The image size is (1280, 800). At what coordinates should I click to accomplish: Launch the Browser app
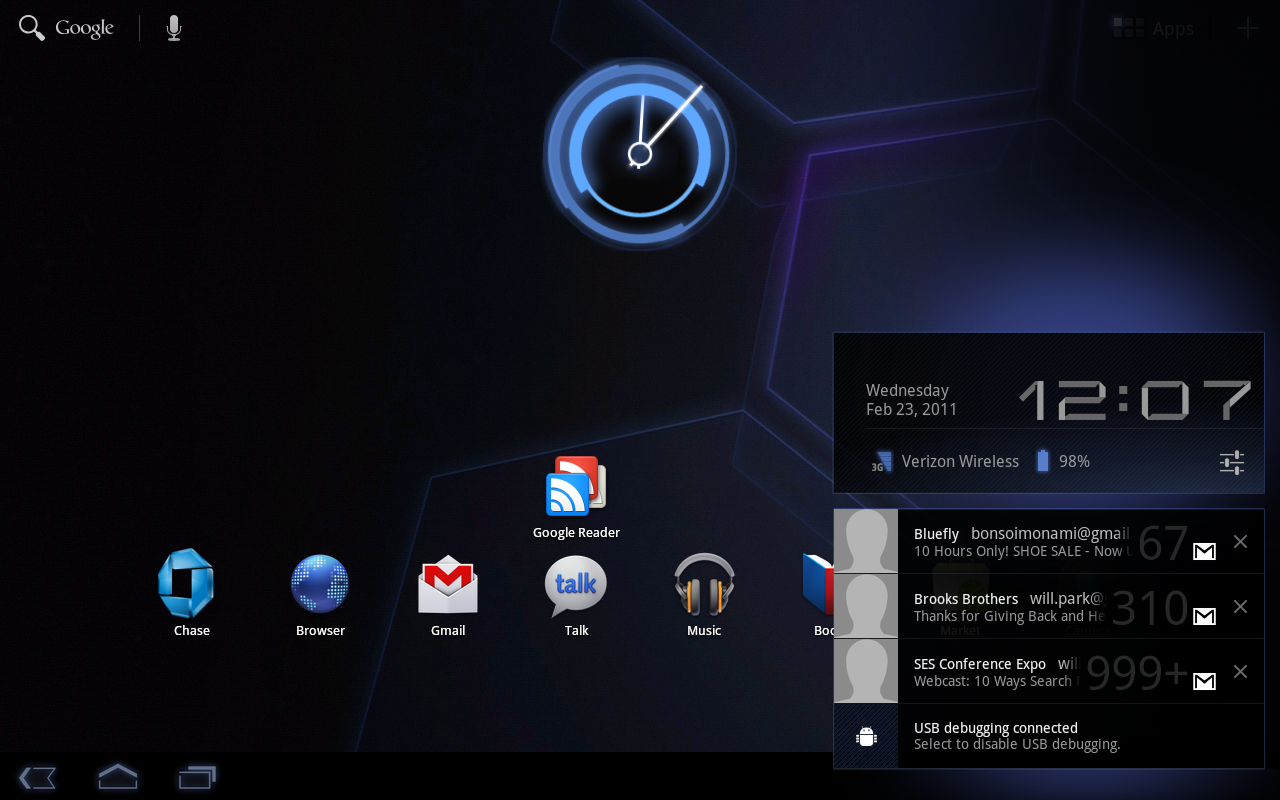pyautogui.click(x=320, y=584)
